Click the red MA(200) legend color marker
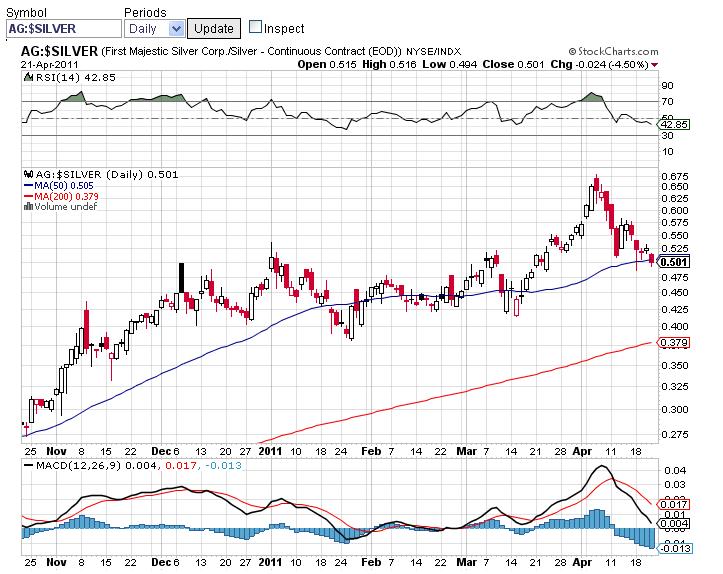 (x=28, y=196)
